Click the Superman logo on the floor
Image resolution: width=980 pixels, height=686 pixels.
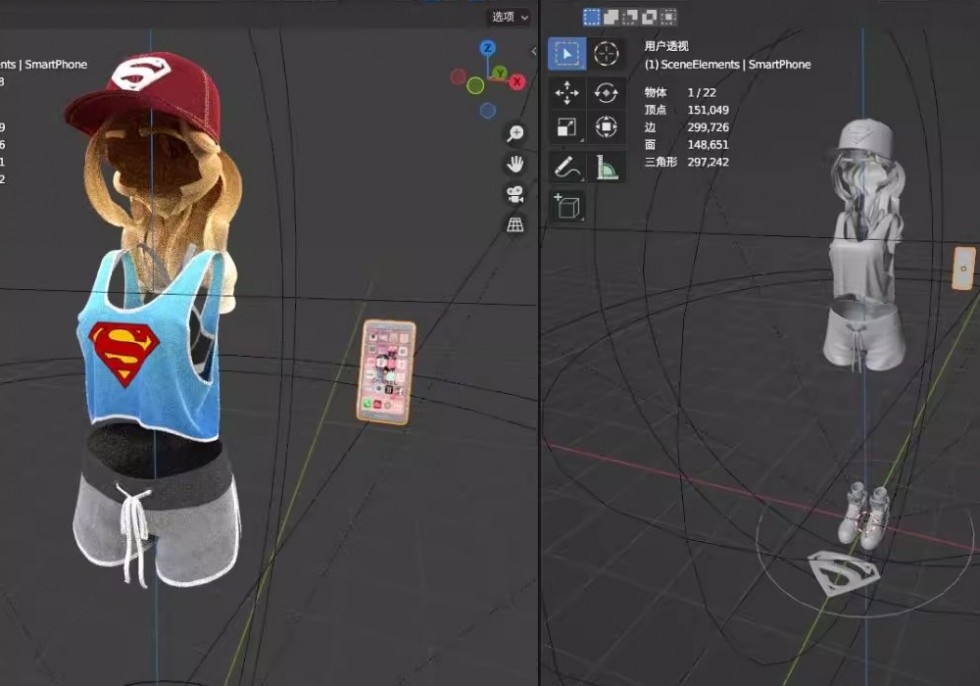tap(844, 574)
